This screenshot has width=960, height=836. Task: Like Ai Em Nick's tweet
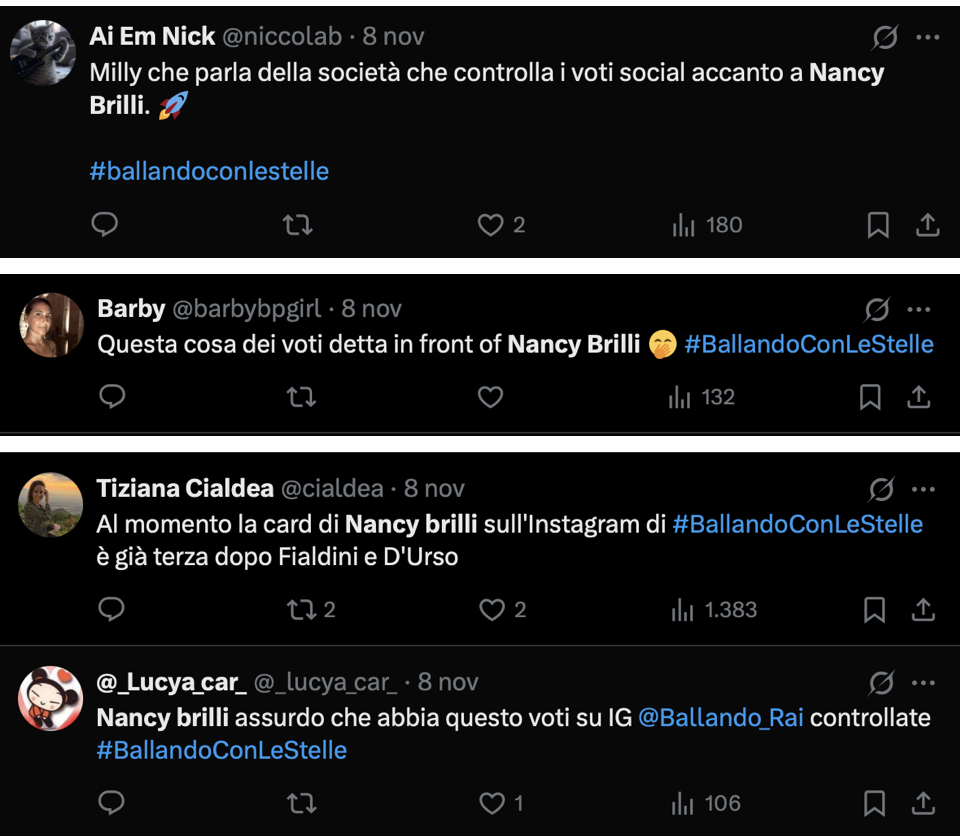[490, 225]
